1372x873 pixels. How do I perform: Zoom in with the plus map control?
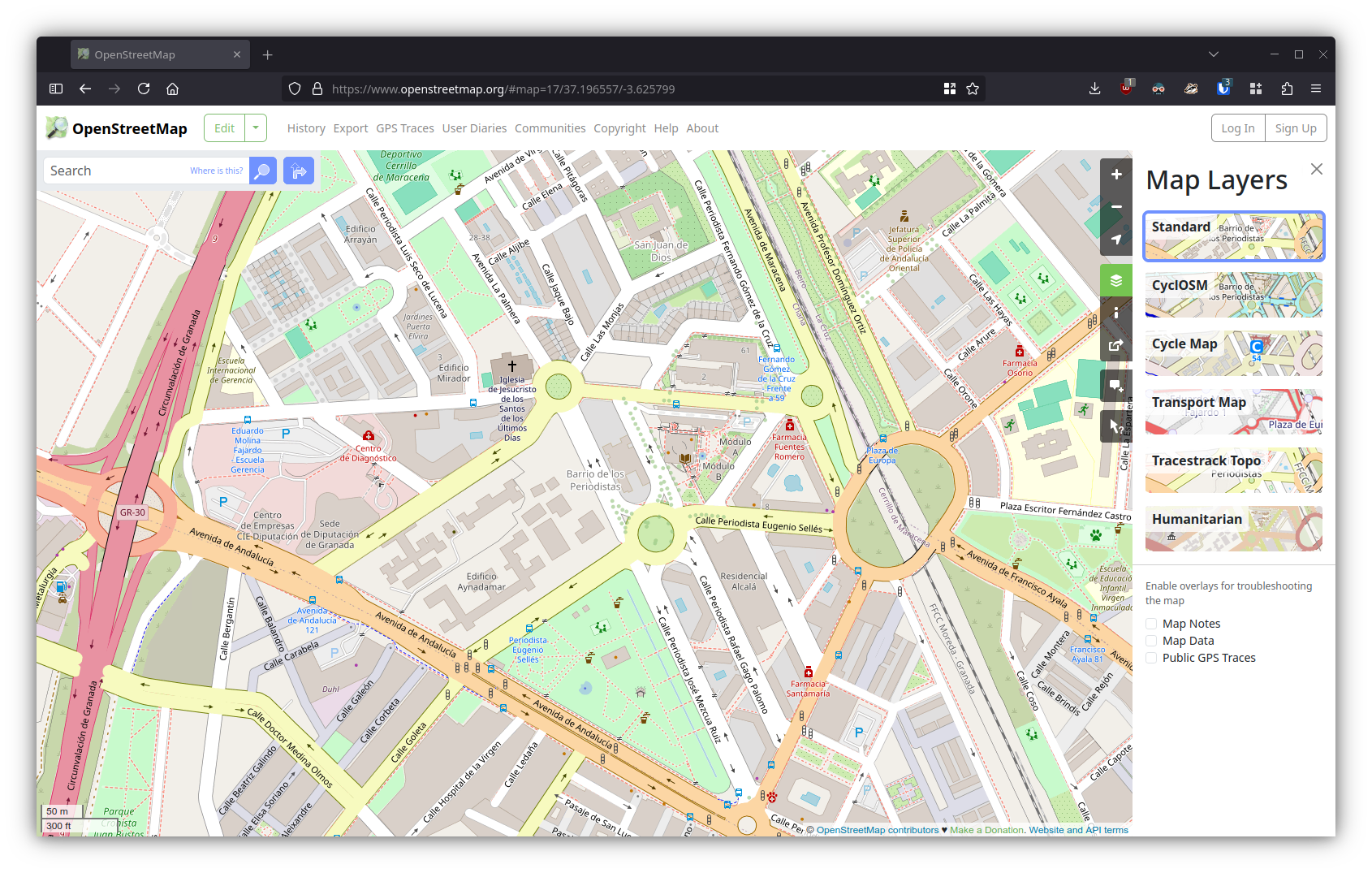pyautogui.click(x=1116, y=175)
